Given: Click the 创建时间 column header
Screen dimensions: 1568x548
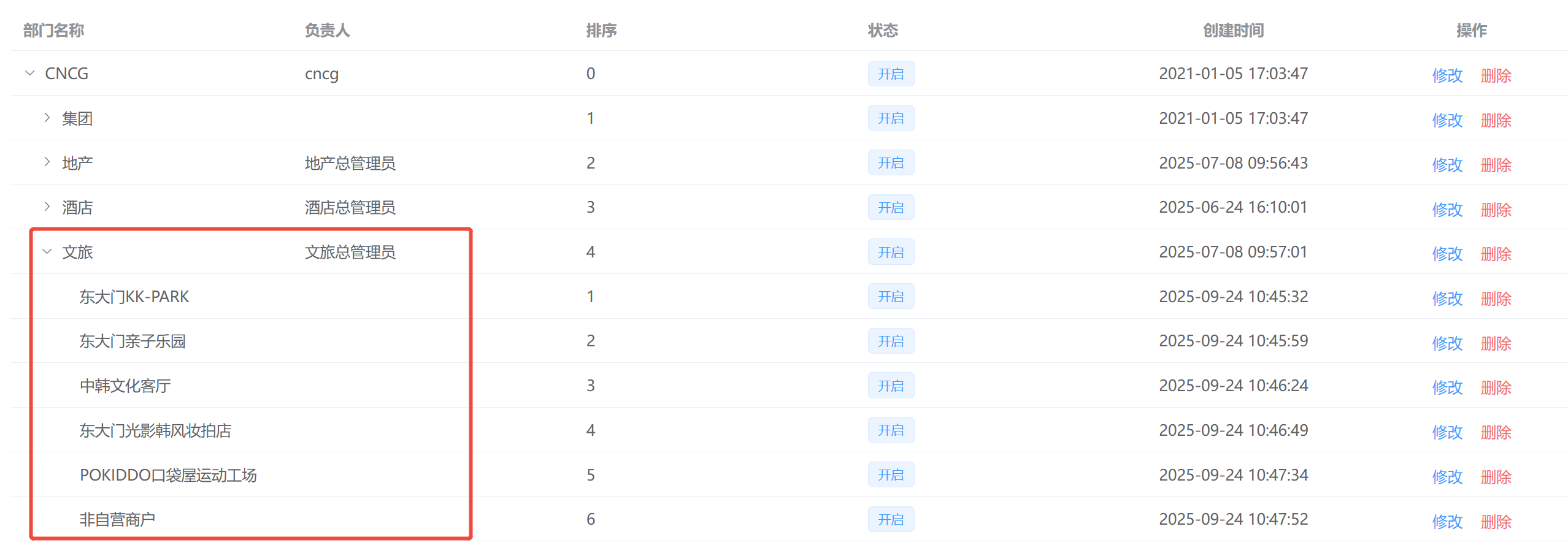Looking at the screenshot, I should click(x=1233, y=30).
